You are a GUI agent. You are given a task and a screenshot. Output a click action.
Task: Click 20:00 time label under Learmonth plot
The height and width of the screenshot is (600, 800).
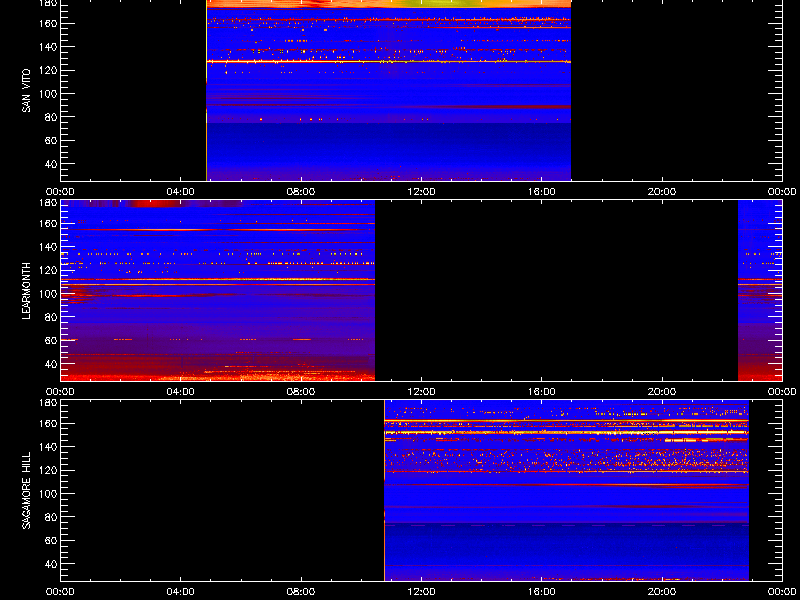(x=662, y=392)
